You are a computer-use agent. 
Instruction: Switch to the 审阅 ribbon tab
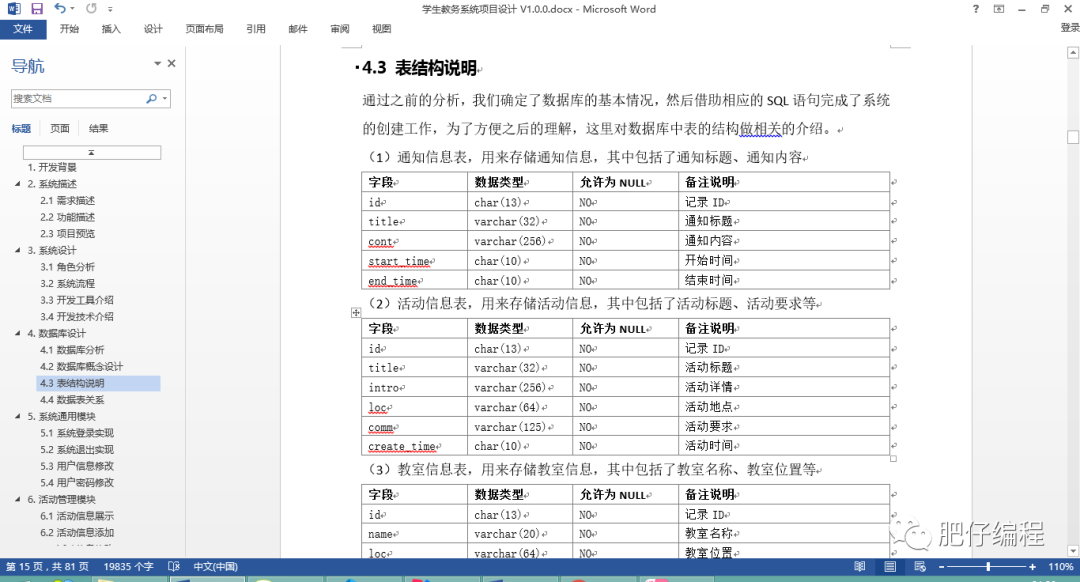click(340, 29)
